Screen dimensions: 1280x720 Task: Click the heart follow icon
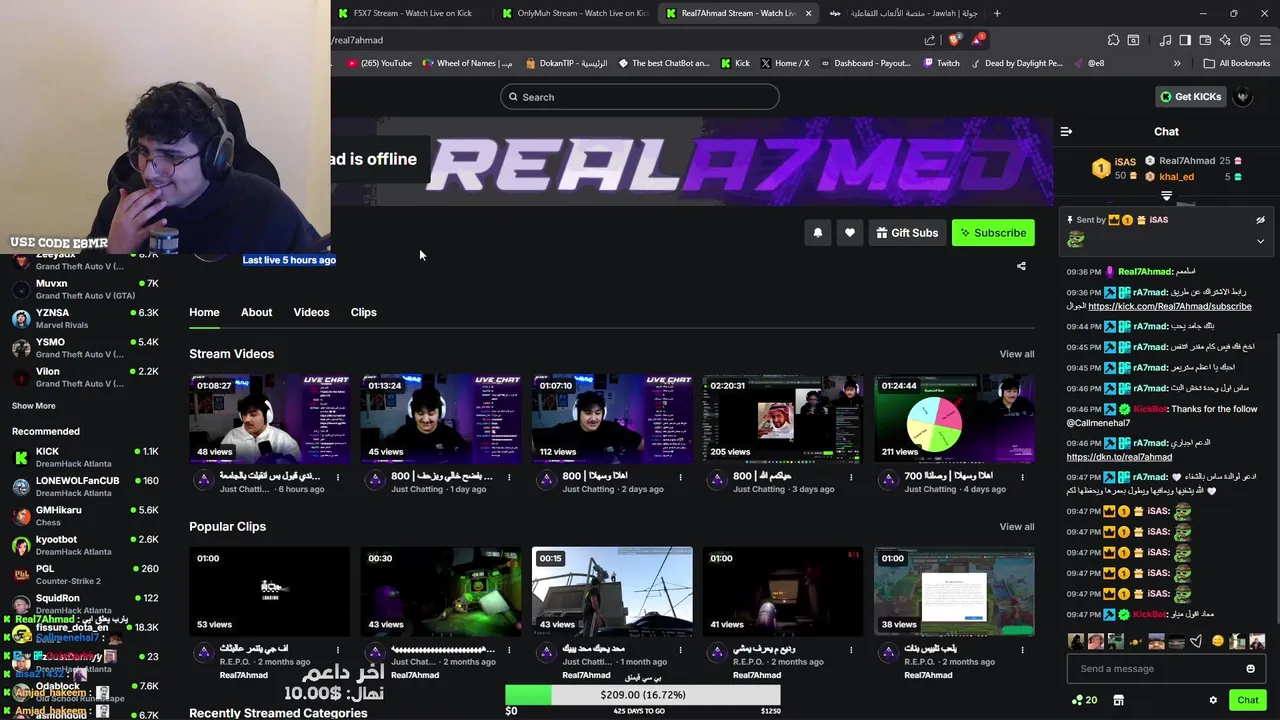coord(849,233)
